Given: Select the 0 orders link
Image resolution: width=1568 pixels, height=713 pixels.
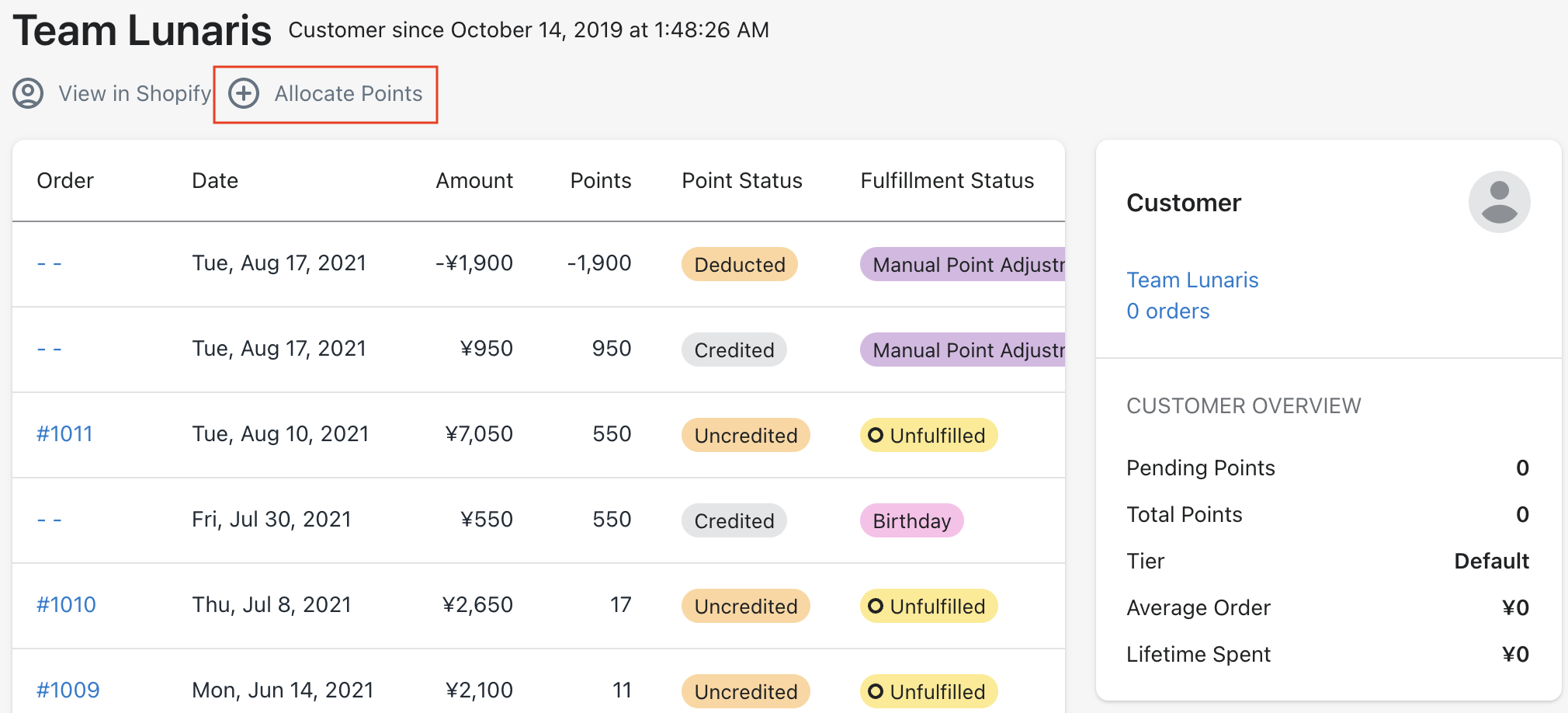Looking at the screenshot, I should (x=1167, y=311).
